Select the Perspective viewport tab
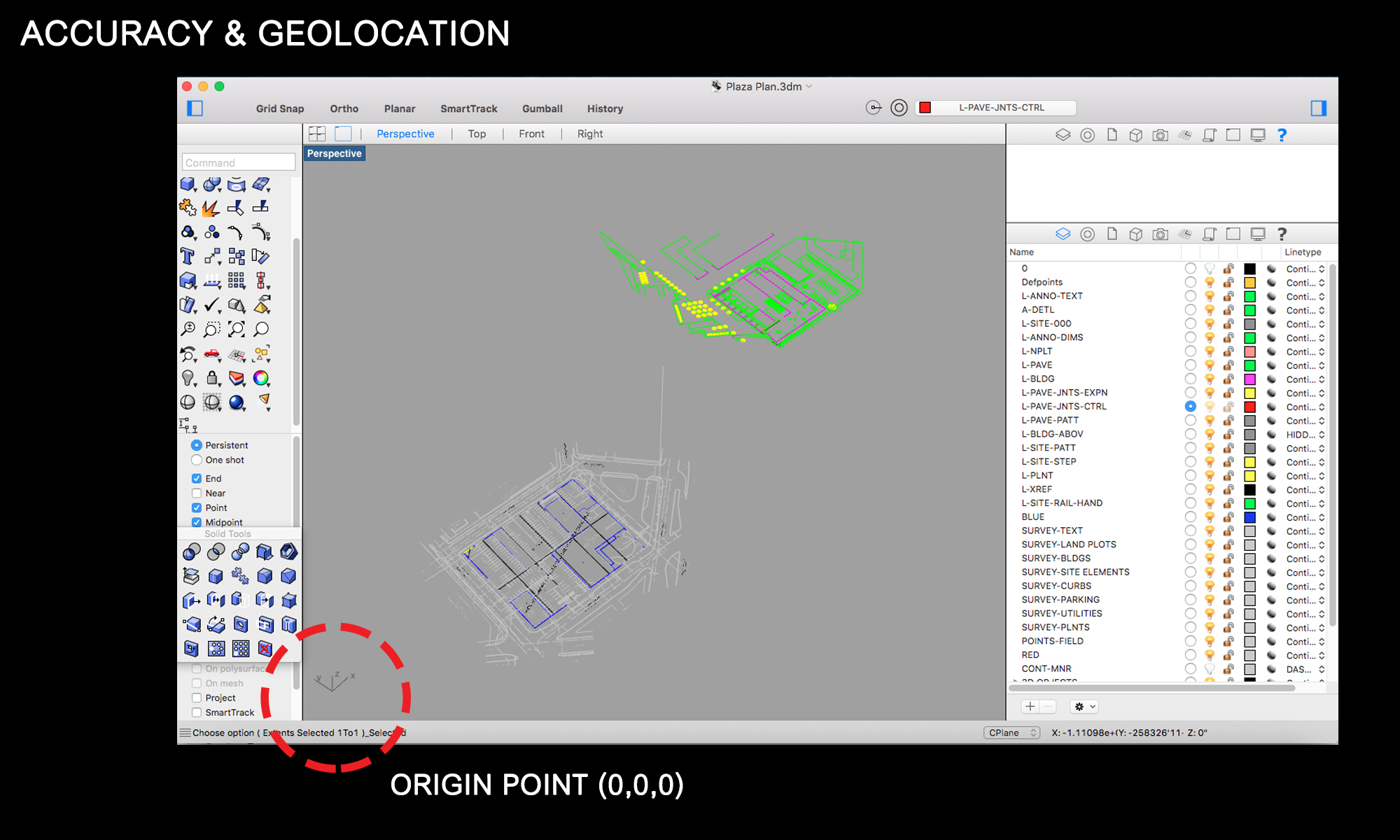Screen dimensions: 1400x840 (x=405, y=134)
